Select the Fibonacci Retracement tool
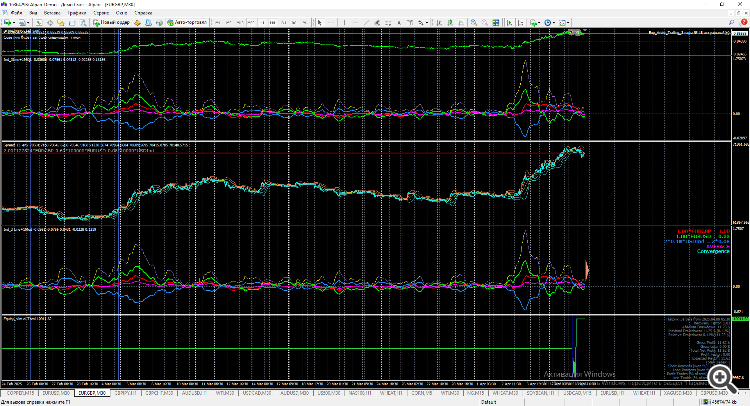 click(x=388, y=22)
